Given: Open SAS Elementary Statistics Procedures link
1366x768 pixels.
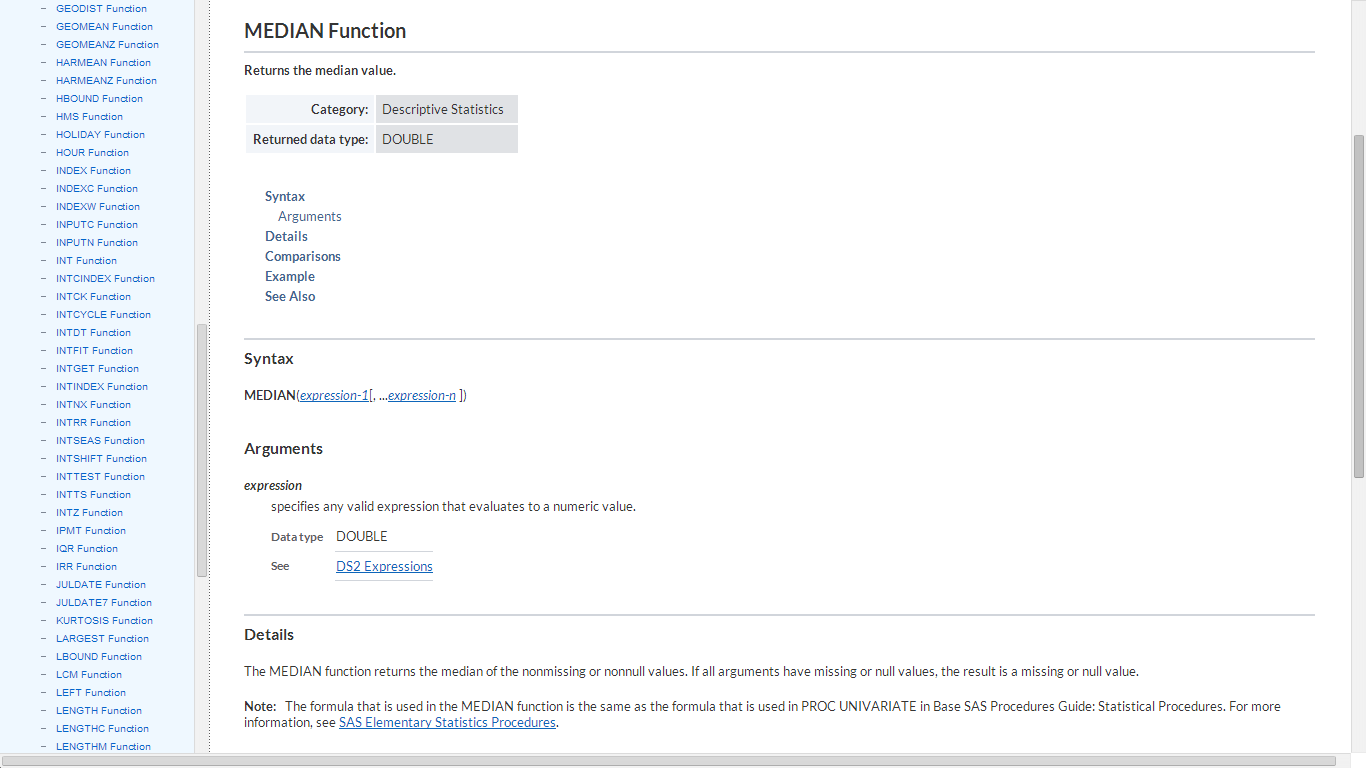Looking at the screenshot, I should 447,723.
